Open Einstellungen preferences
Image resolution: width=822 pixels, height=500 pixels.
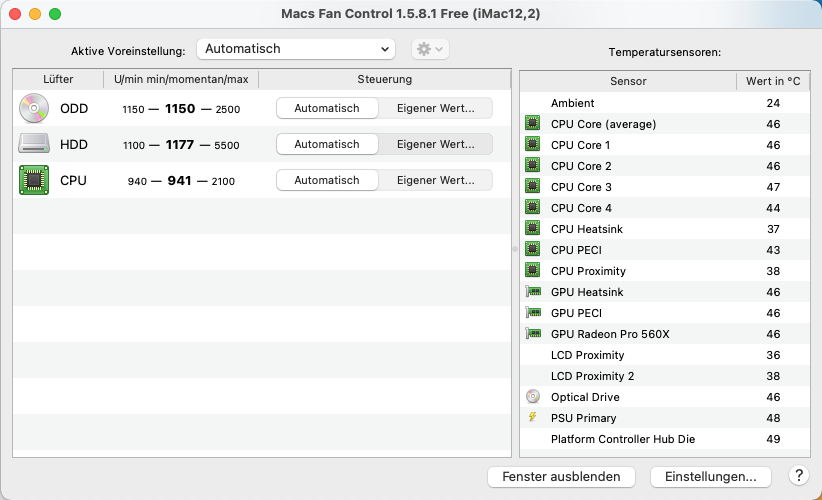pyautogui.click(x=710, y=477)
